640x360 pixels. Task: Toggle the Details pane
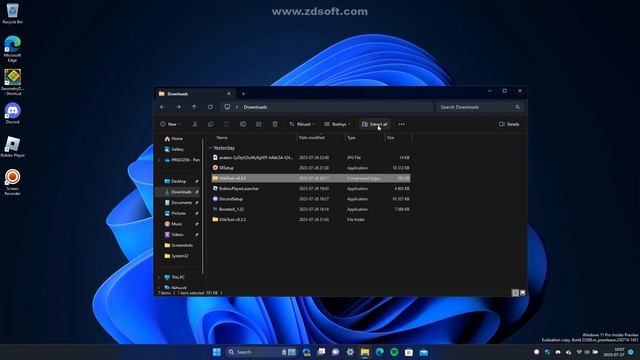click(x=509, y=124)
